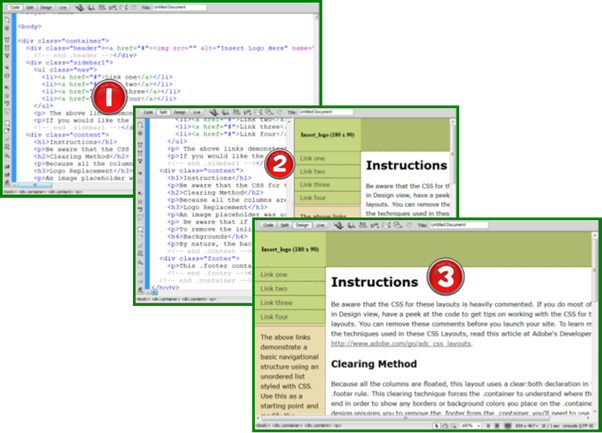This screenshot has height=433, width=602.
Task: Select <div.content> in the Design view tag selector
Action: coord(317,426)
